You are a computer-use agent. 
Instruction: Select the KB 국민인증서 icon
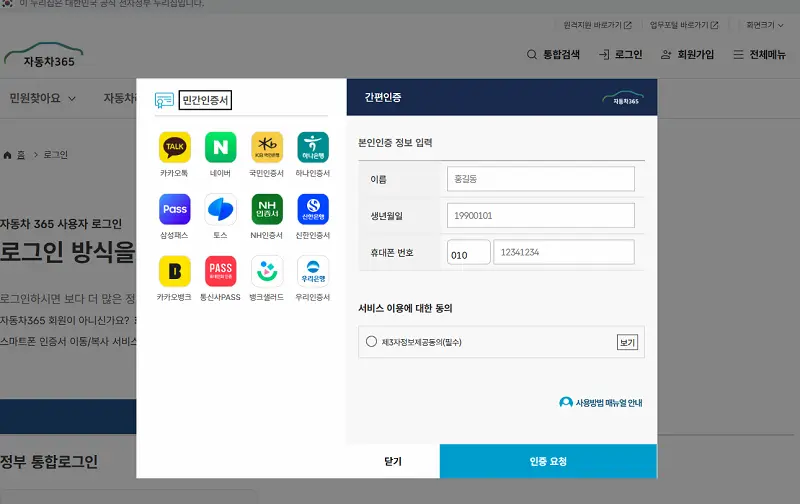click(267, 147)
